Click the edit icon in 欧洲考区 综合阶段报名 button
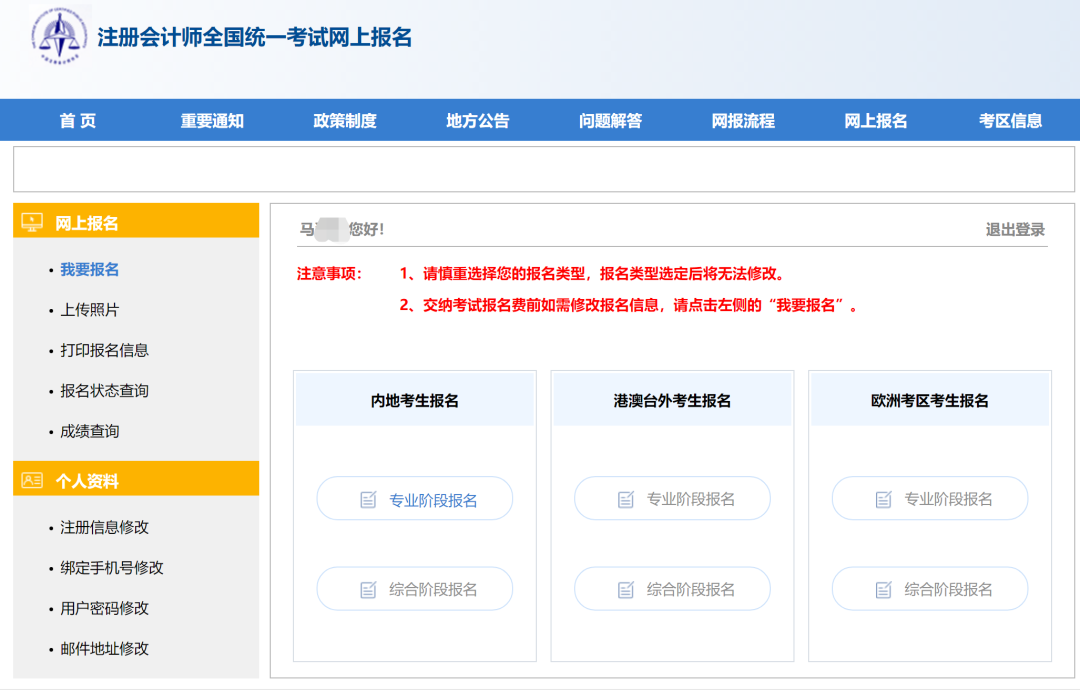The image size is (1080, 690). tap(882, 589)
